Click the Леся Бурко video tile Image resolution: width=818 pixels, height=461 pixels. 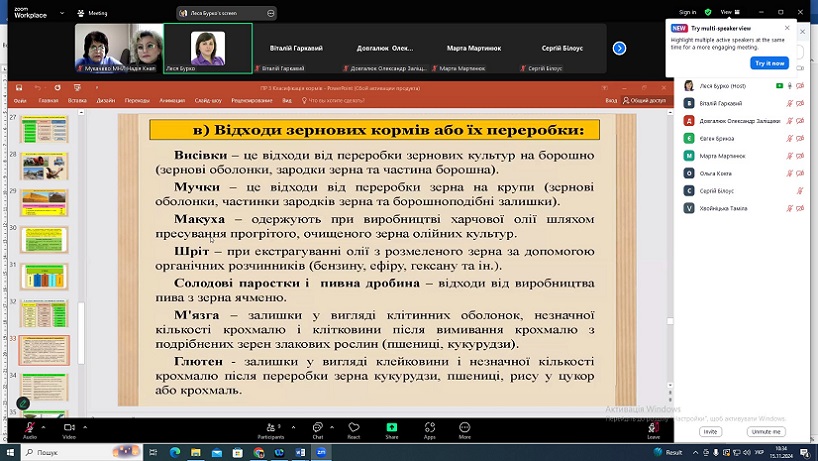(x=208, y=48)
